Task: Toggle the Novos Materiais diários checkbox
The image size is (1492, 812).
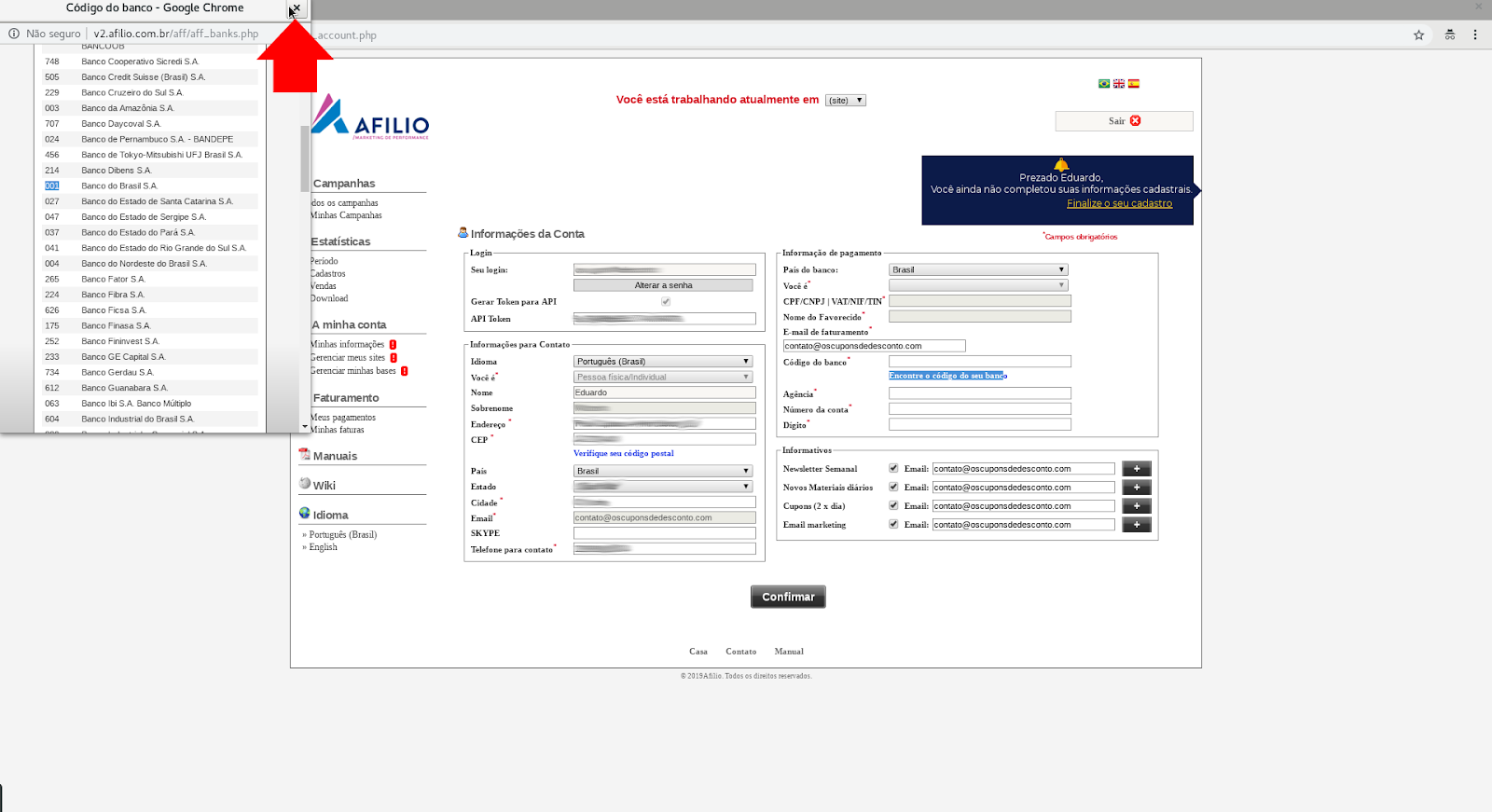Action: (x=893, y=487)
